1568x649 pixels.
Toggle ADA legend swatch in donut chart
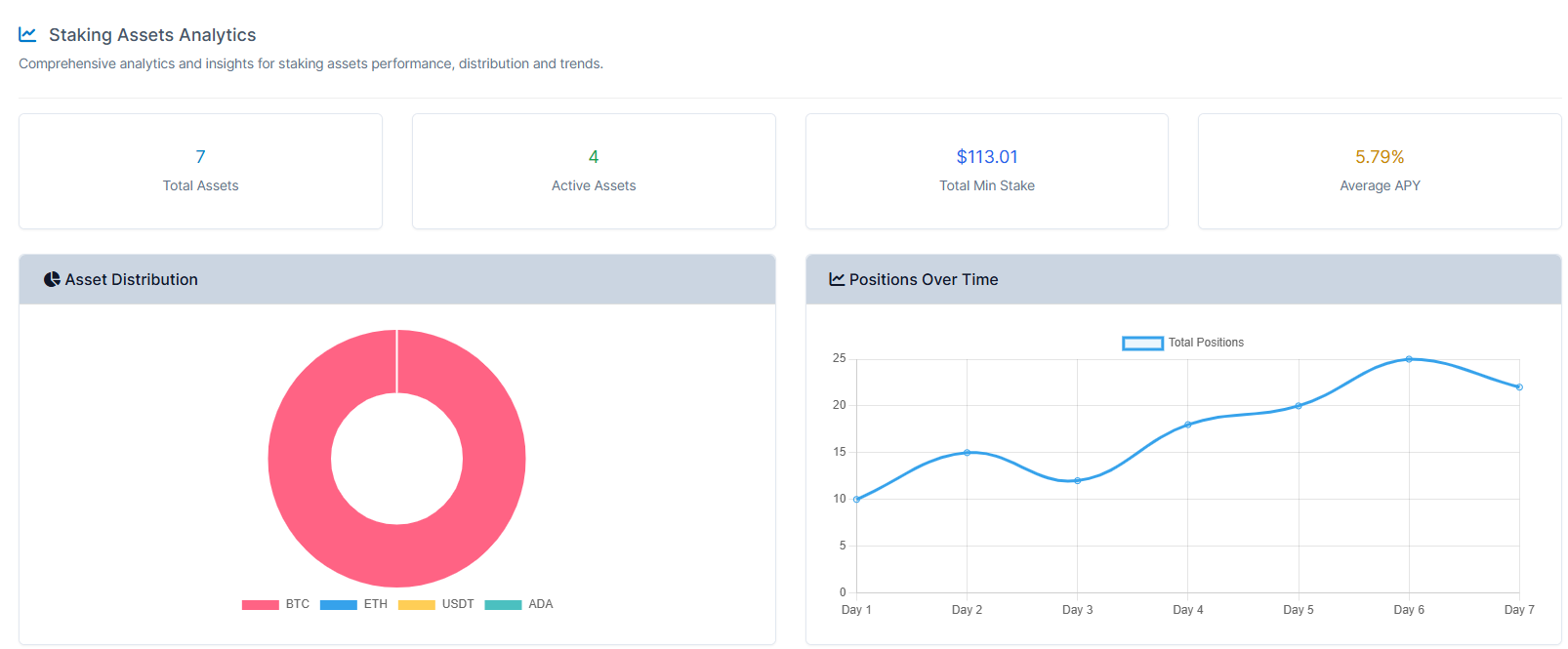tap(503, 605)
